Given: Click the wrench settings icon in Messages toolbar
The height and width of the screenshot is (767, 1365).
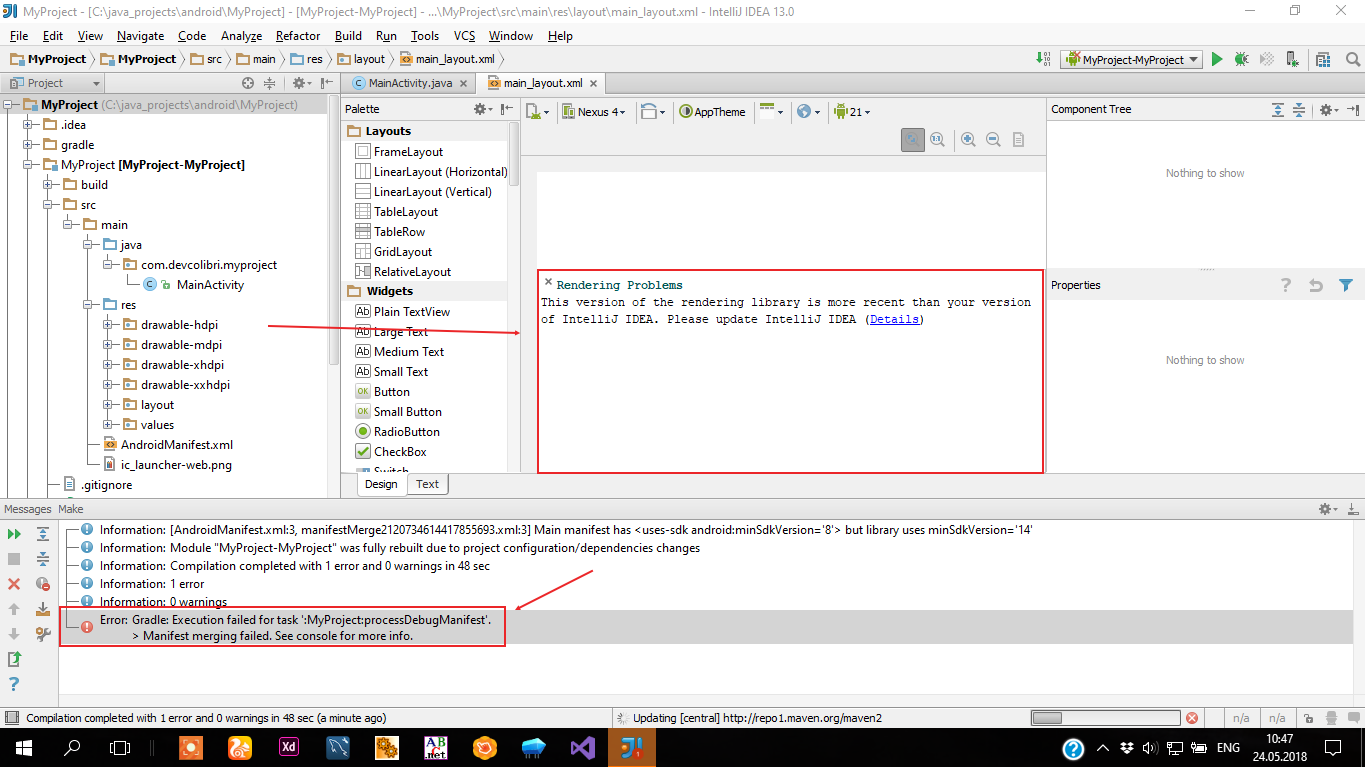Looking at the screenshot, I should tap(43, 633).
